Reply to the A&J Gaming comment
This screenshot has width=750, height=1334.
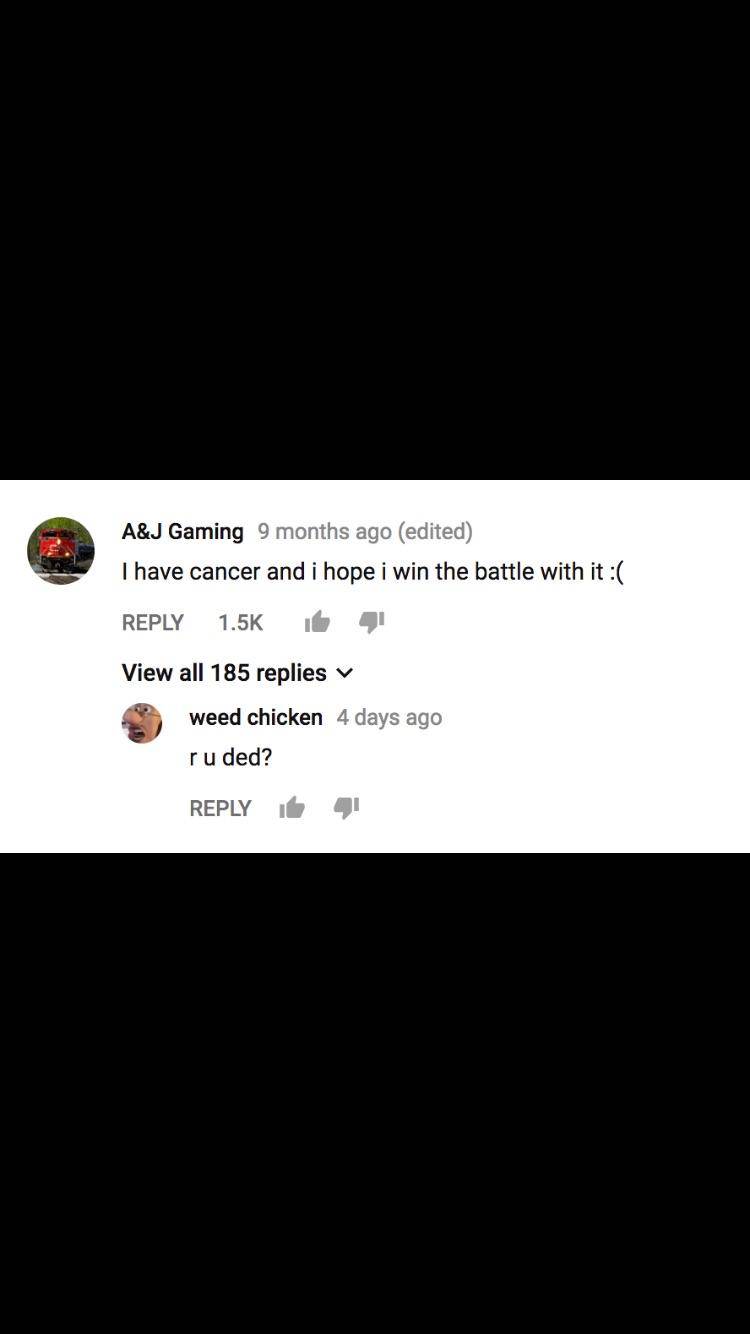pyautogui.click(x=152, y=622)
